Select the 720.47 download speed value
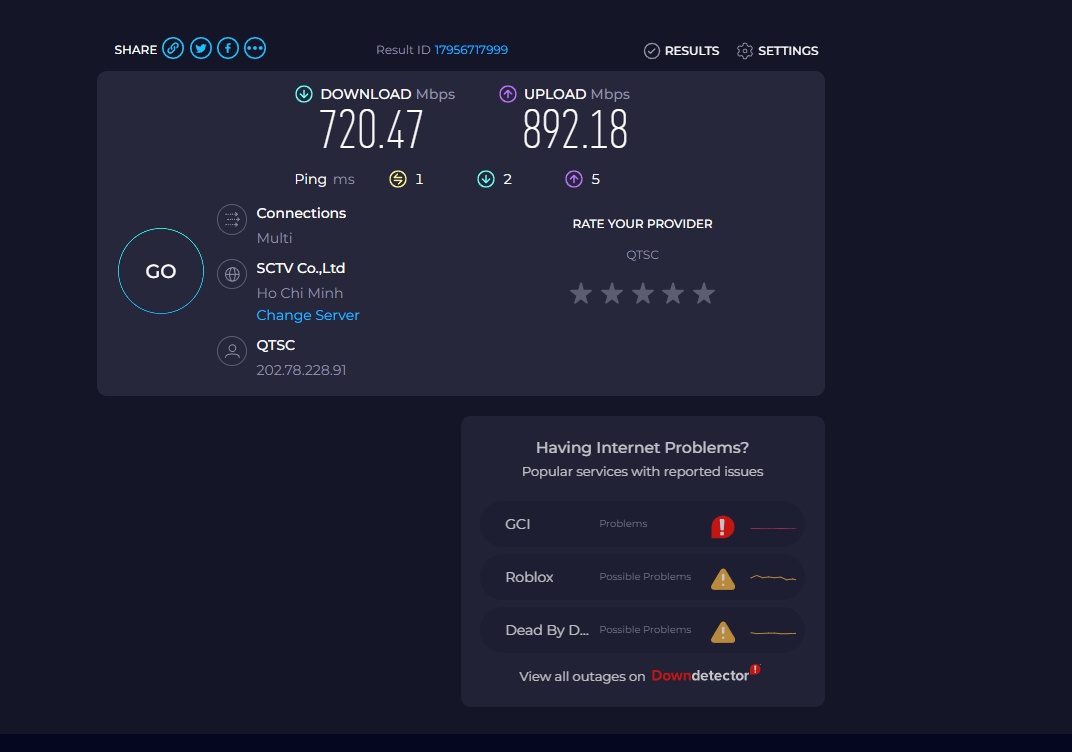The height and width of the screenshot is (752, 1072). [371, 130]
